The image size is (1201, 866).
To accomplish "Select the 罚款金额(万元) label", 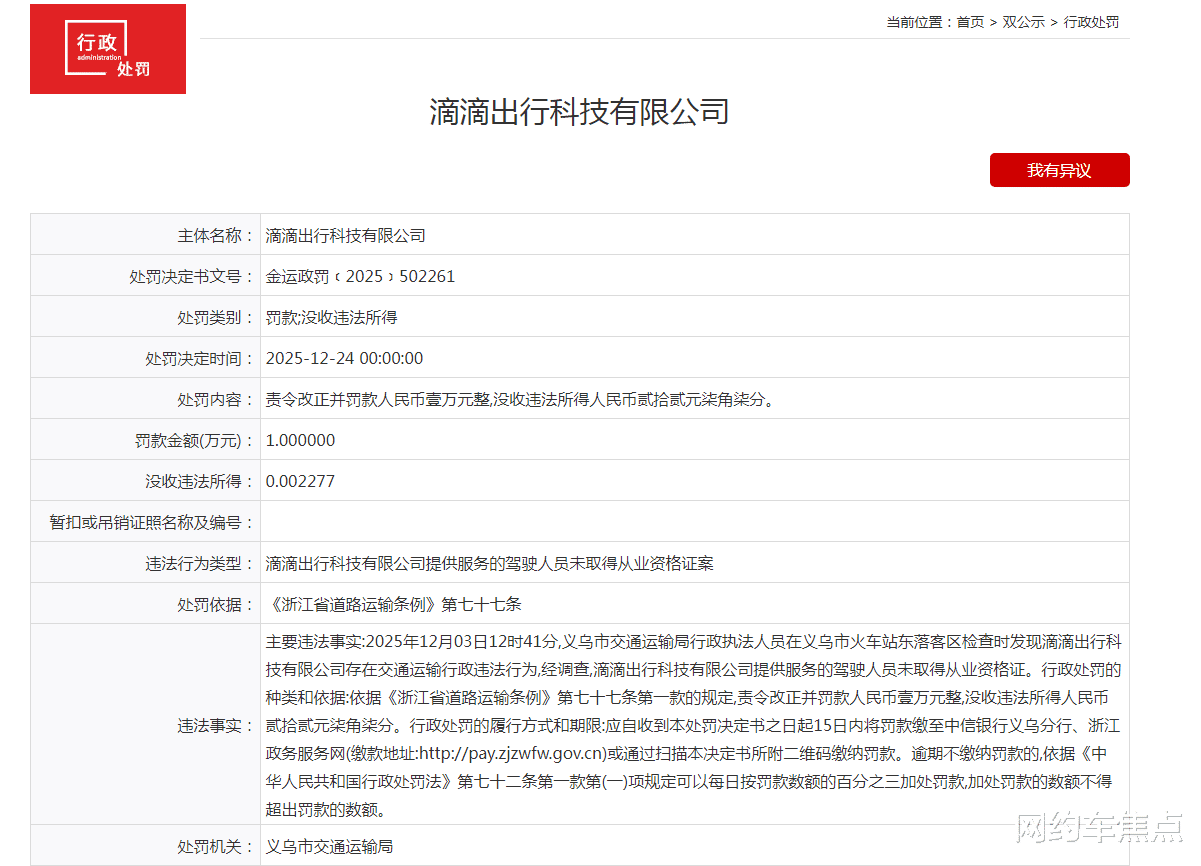I will coord(195,440).
